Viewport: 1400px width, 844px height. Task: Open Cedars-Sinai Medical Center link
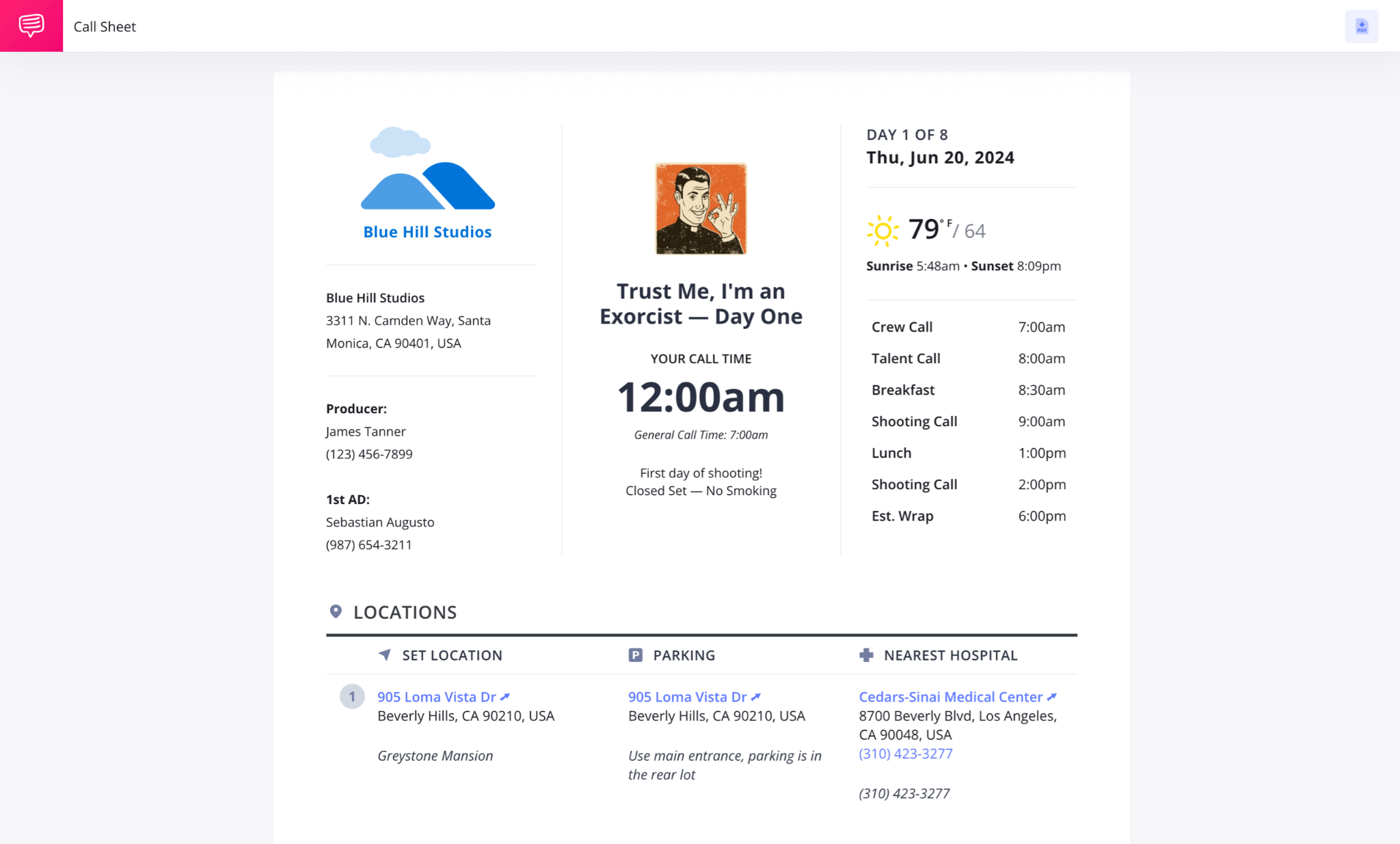(x=950, y=697)
